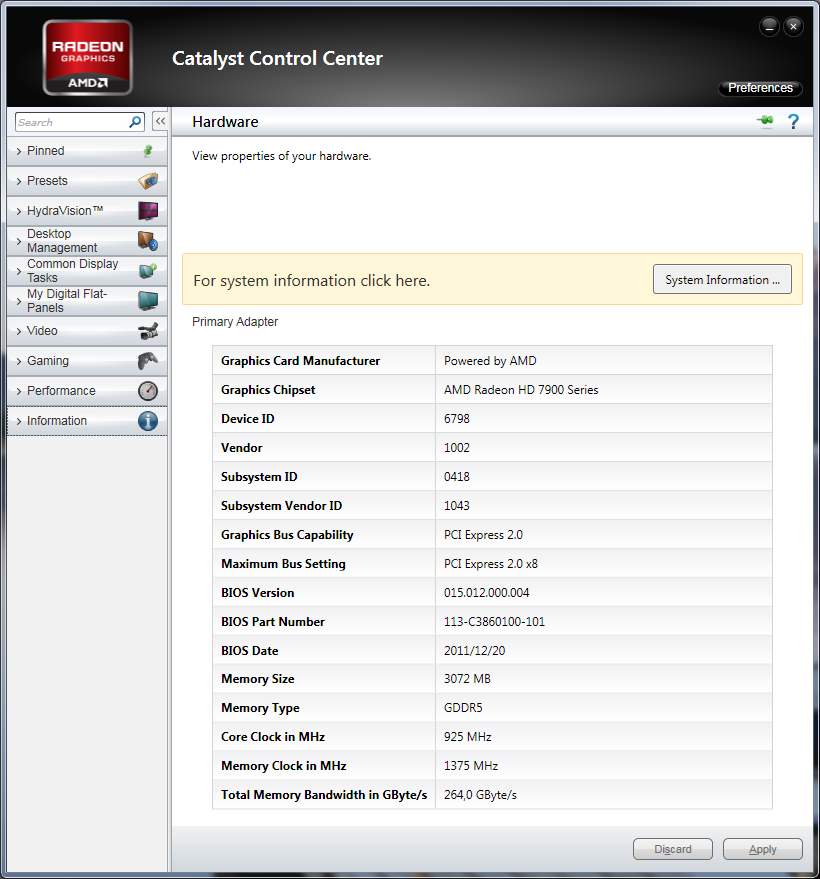Expand the Performance section chevron
Screen dimensions: 820x879
19,391
